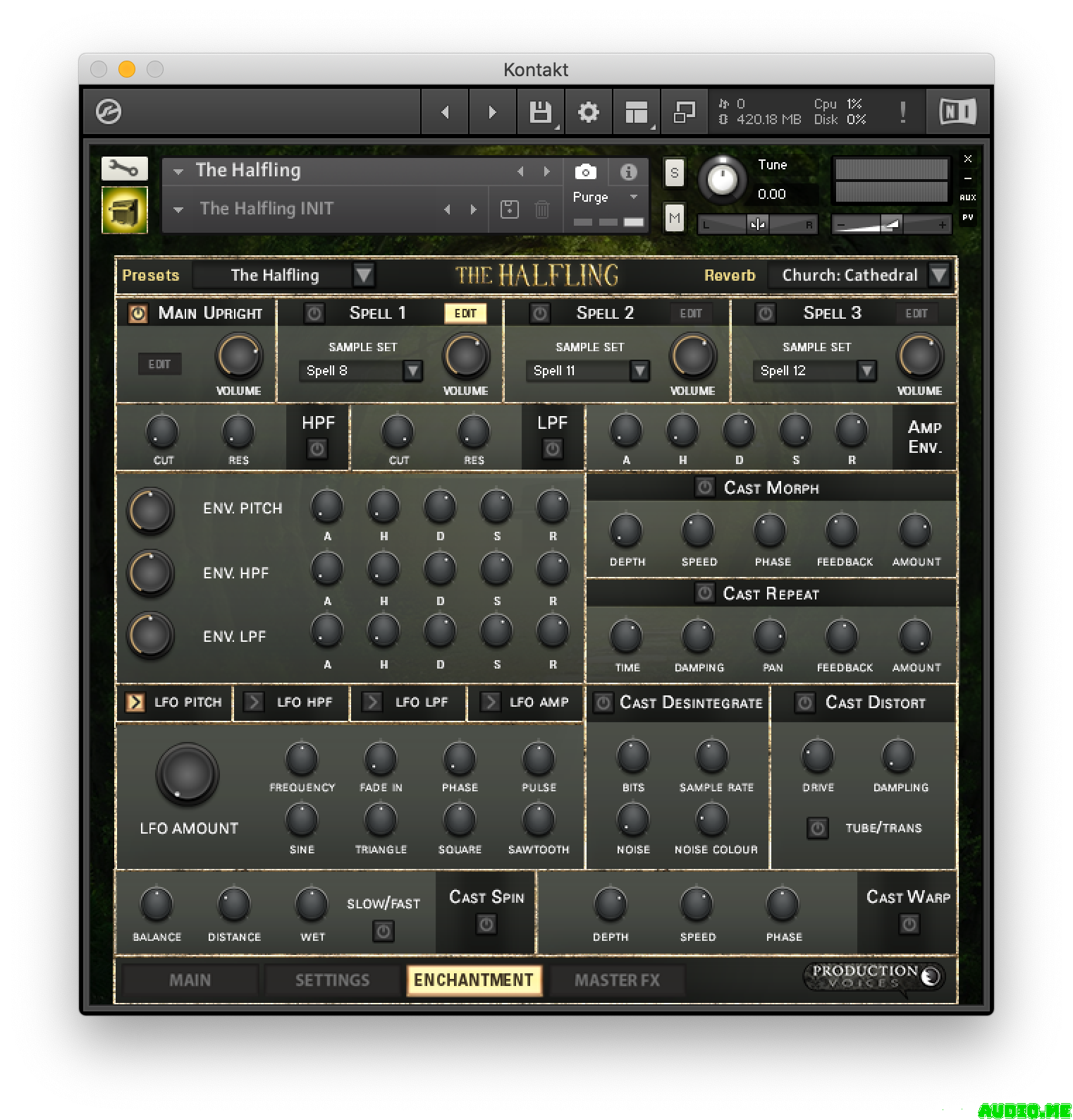Click the instrument pan slider

tap(758, 225)
